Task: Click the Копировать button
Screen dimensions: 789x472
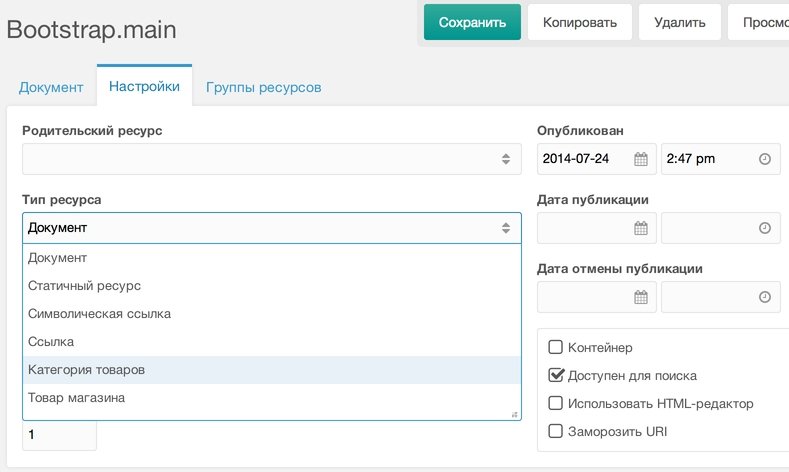Action: click(580, 22)
